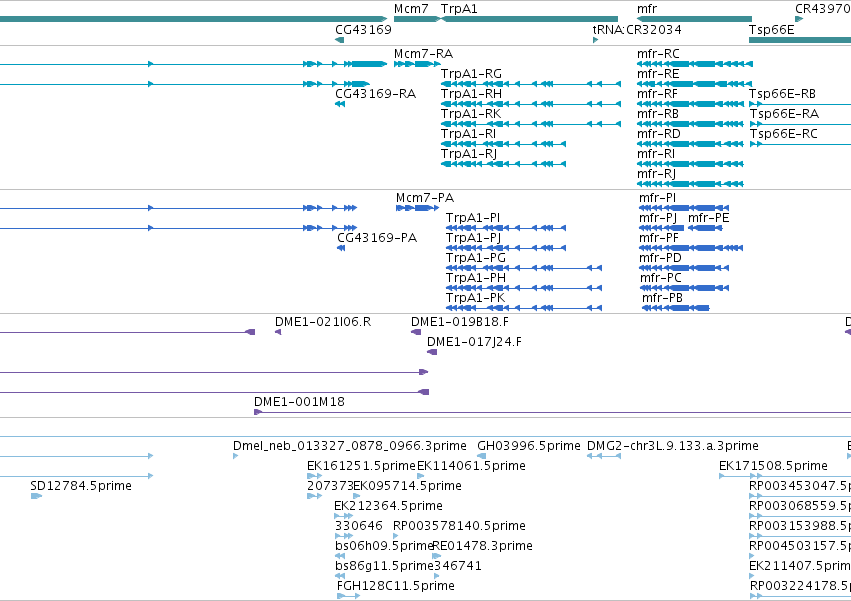Screen dimensions: 851x601
Task: Select the TrpA1-PI protein label
Action: tap(473, 218)
